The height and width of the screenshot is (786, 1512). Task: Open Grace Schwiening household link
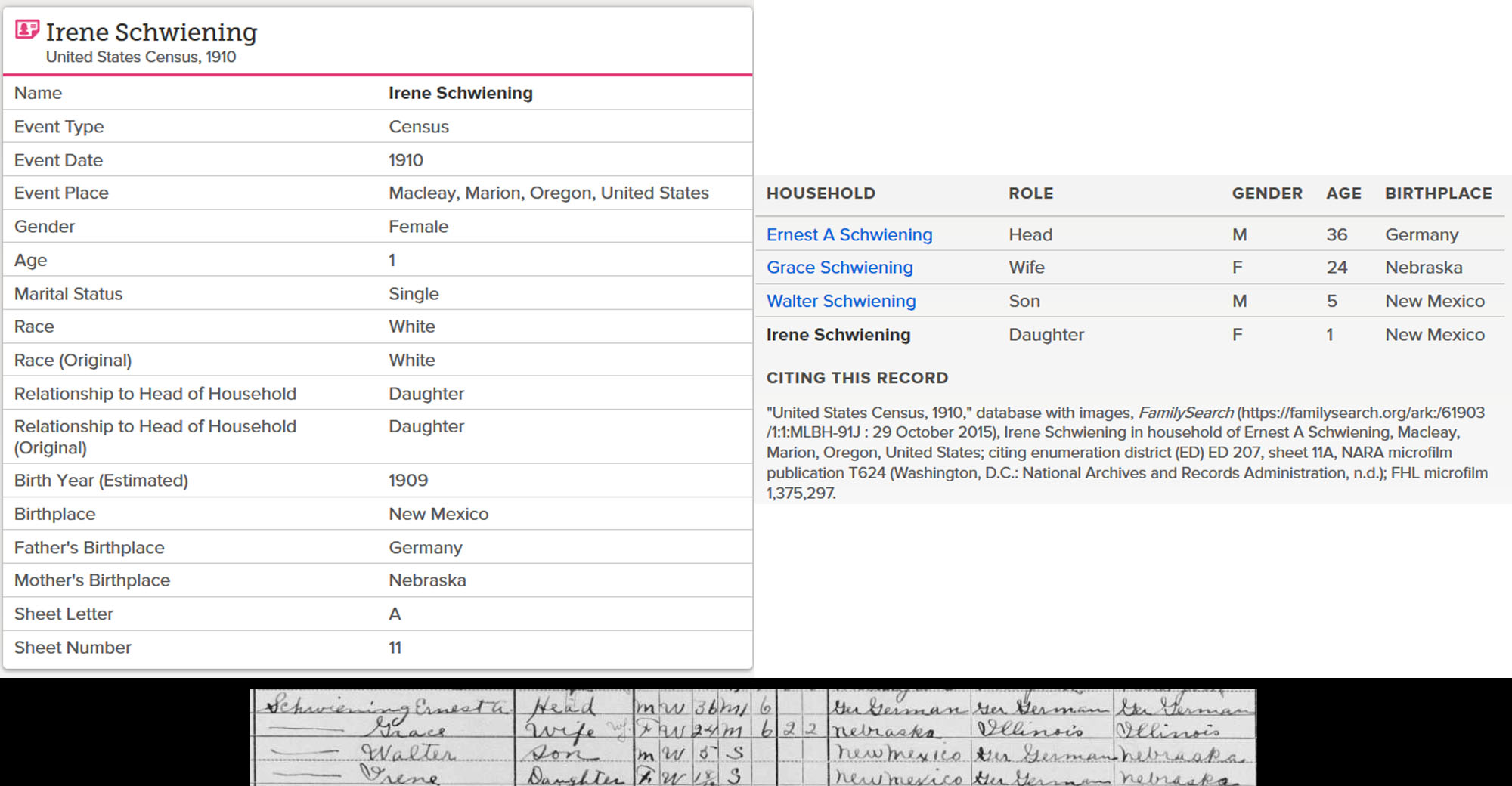(x=839, y=268)
